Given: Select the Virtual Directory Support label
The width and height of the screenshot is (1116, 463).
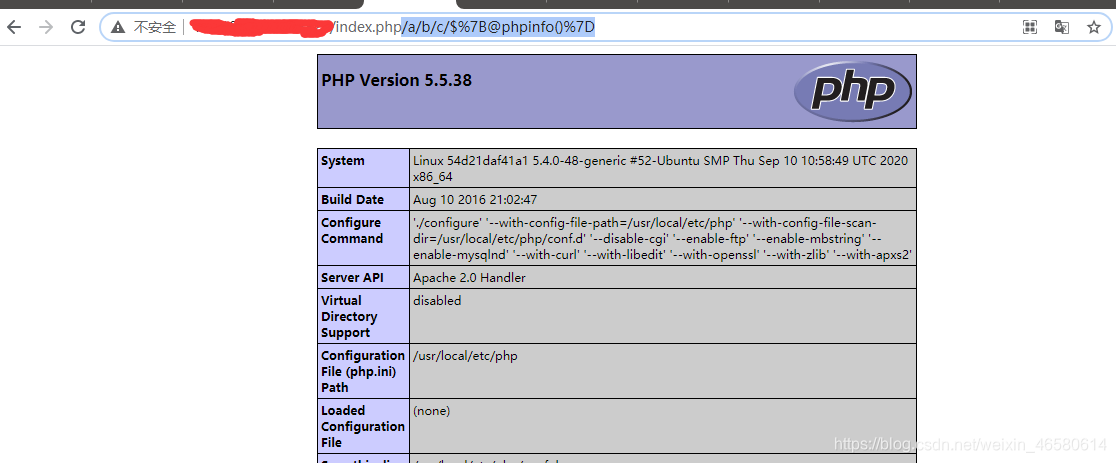Looking at the screenshot, I should point(349,316).
